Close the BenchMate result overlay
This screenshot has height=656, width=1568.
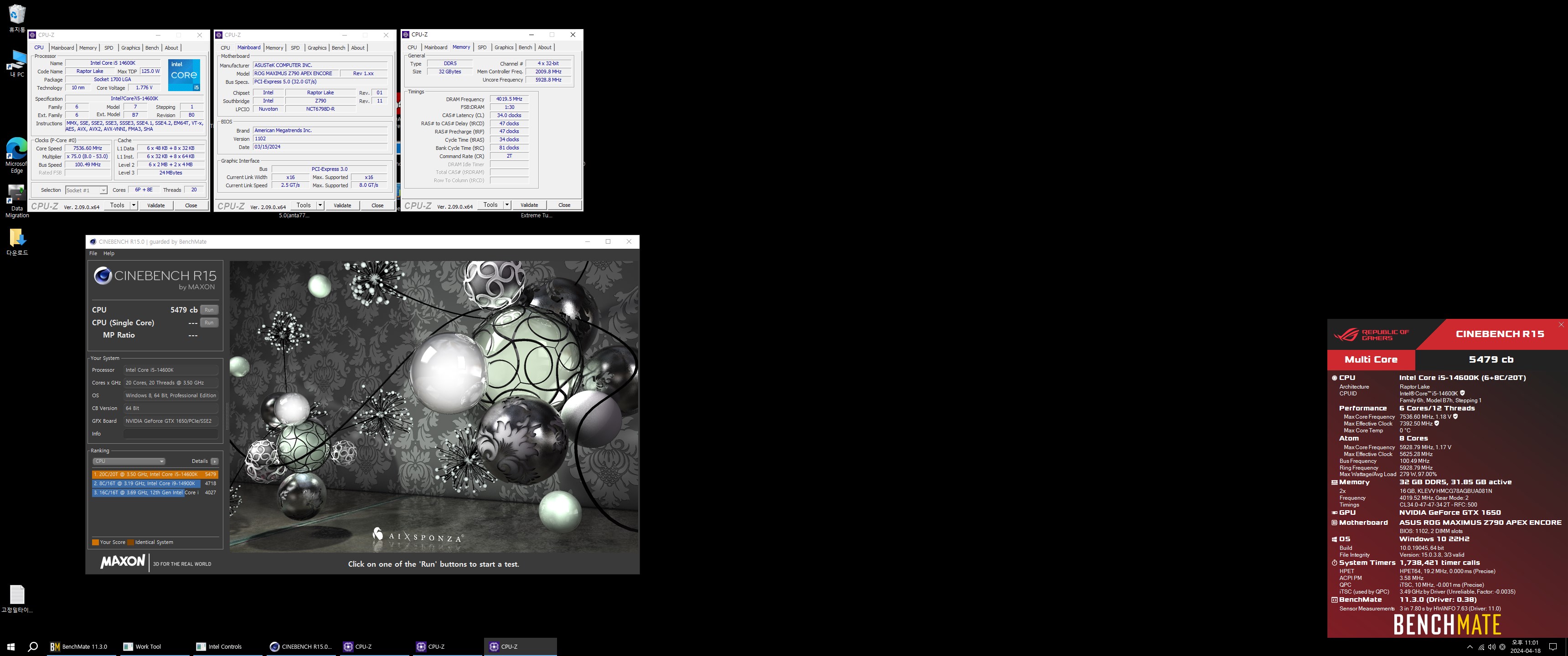(x=1561, y=324)
